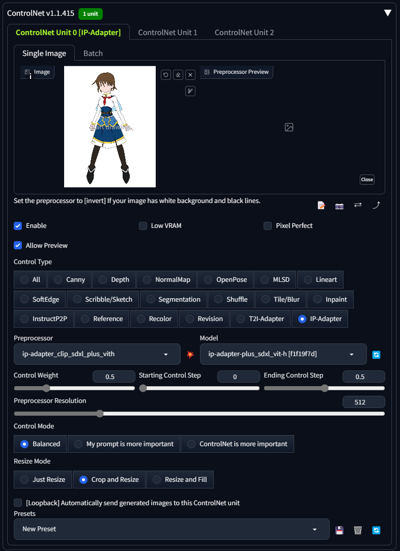This screenshot has width=400, height=551.
Task: Remove the uploaded image with X icon
Action: (190, 75)
